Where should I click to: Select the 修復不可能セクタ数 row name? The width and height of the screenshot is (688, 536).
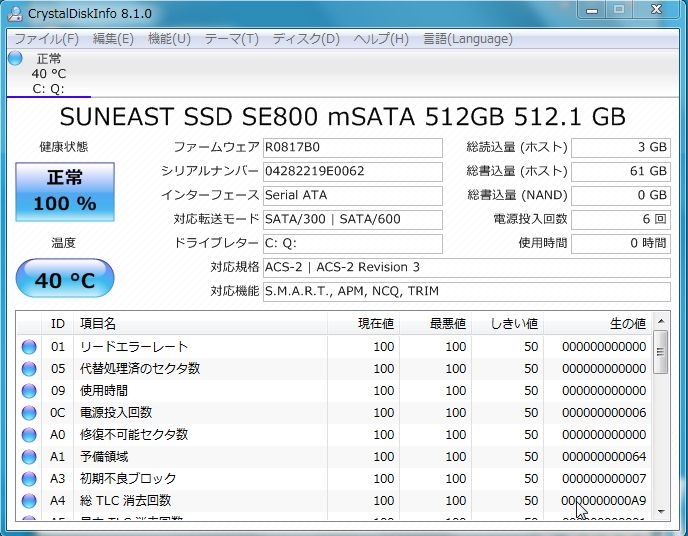click(134, 435)
